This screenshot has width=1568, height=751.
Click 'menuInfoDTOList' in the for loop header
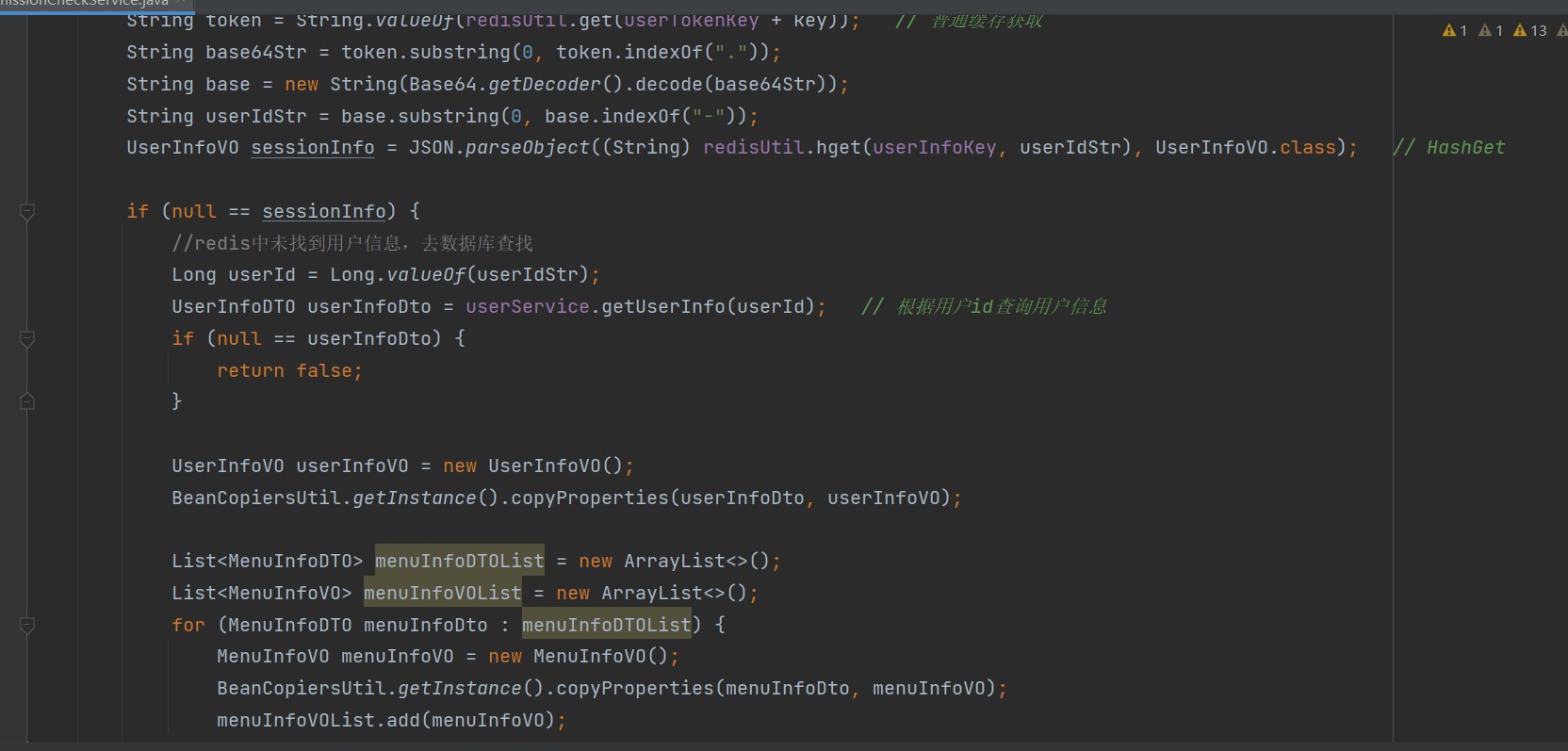[x=607, y=625]
